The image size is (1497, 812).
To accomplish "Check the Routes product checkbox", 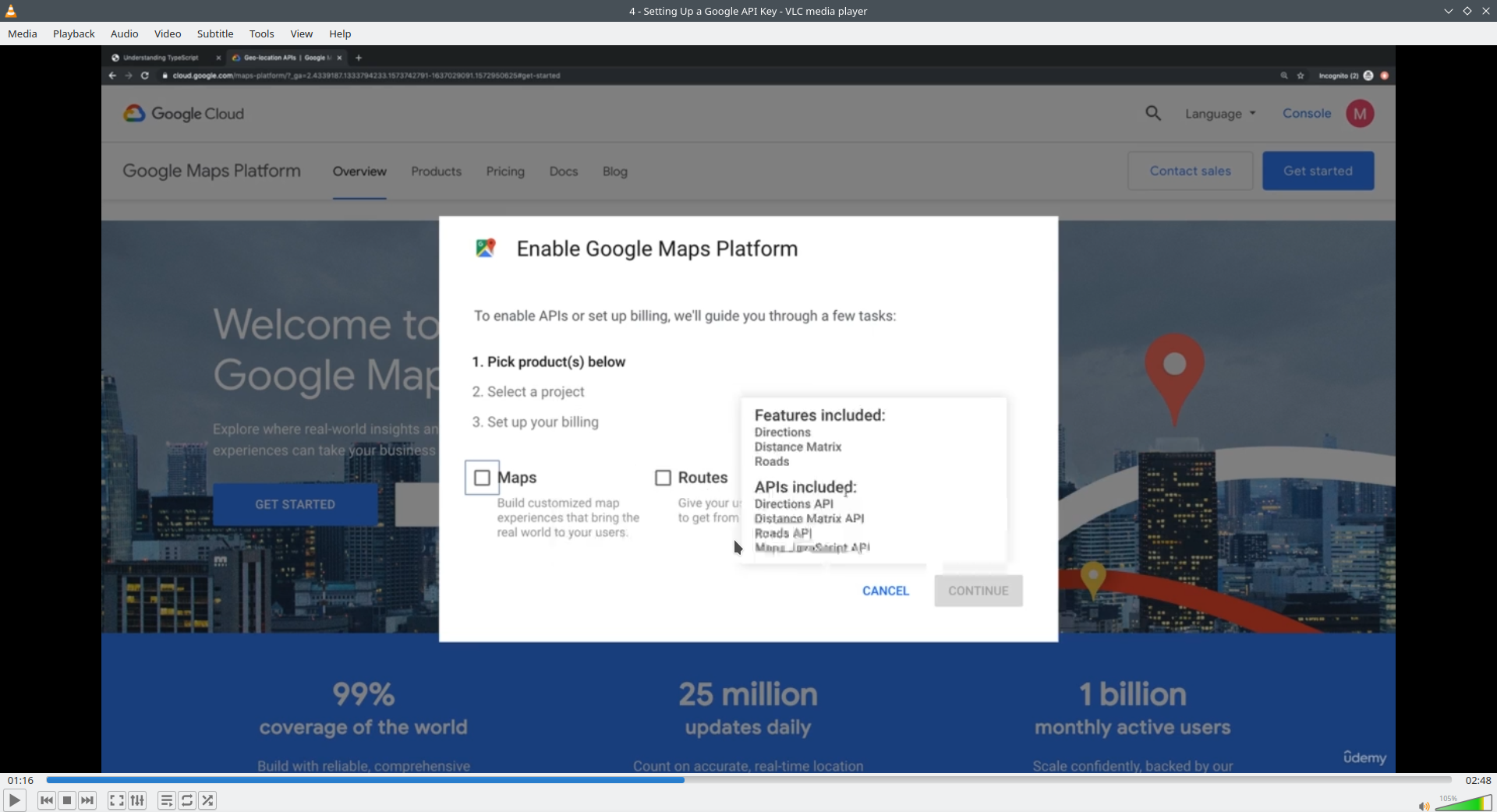I will coord(663,478).
